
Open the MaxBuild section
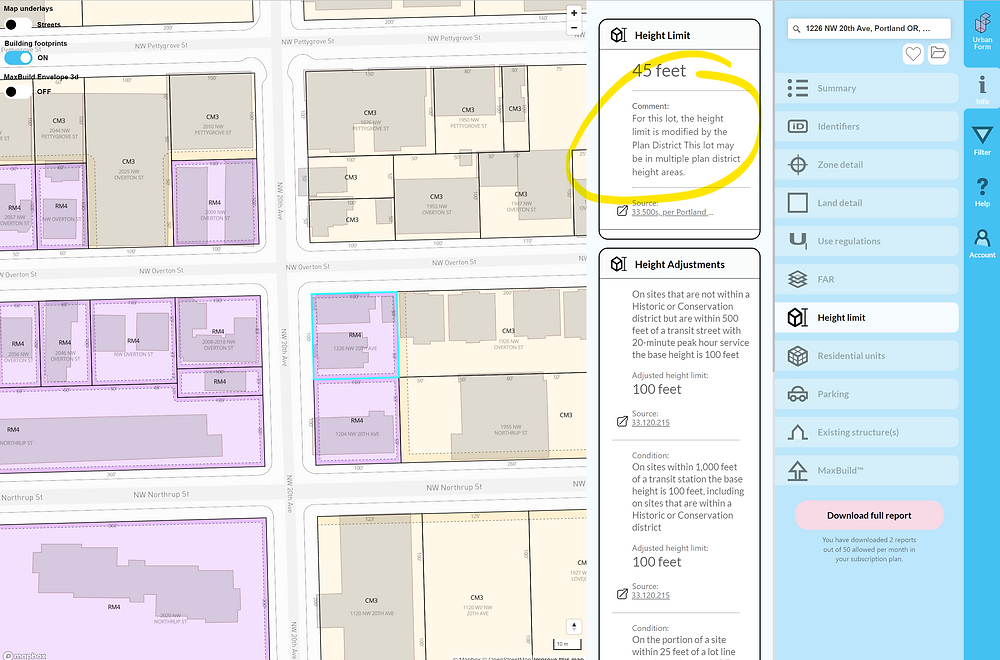click(x=867, y=471)
